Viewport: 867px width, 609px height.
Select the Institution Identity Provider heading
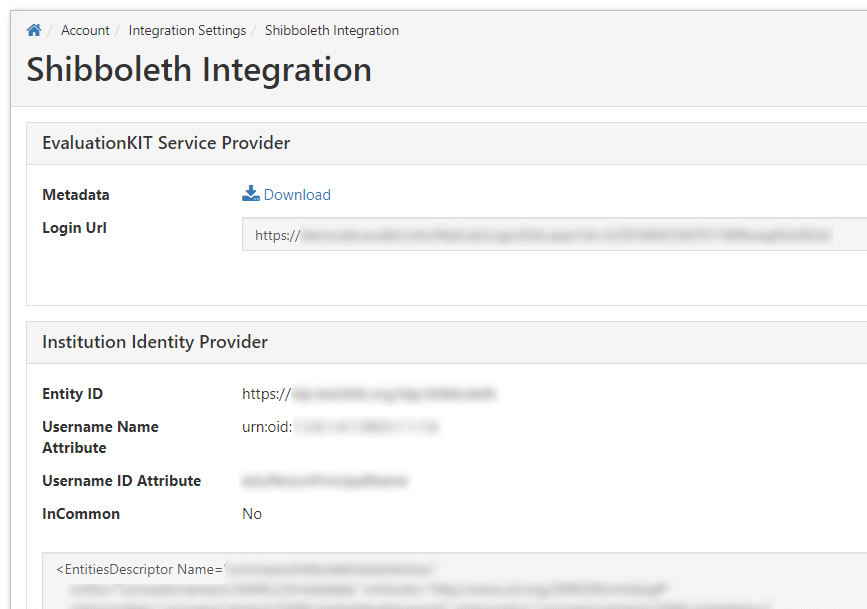155,342
